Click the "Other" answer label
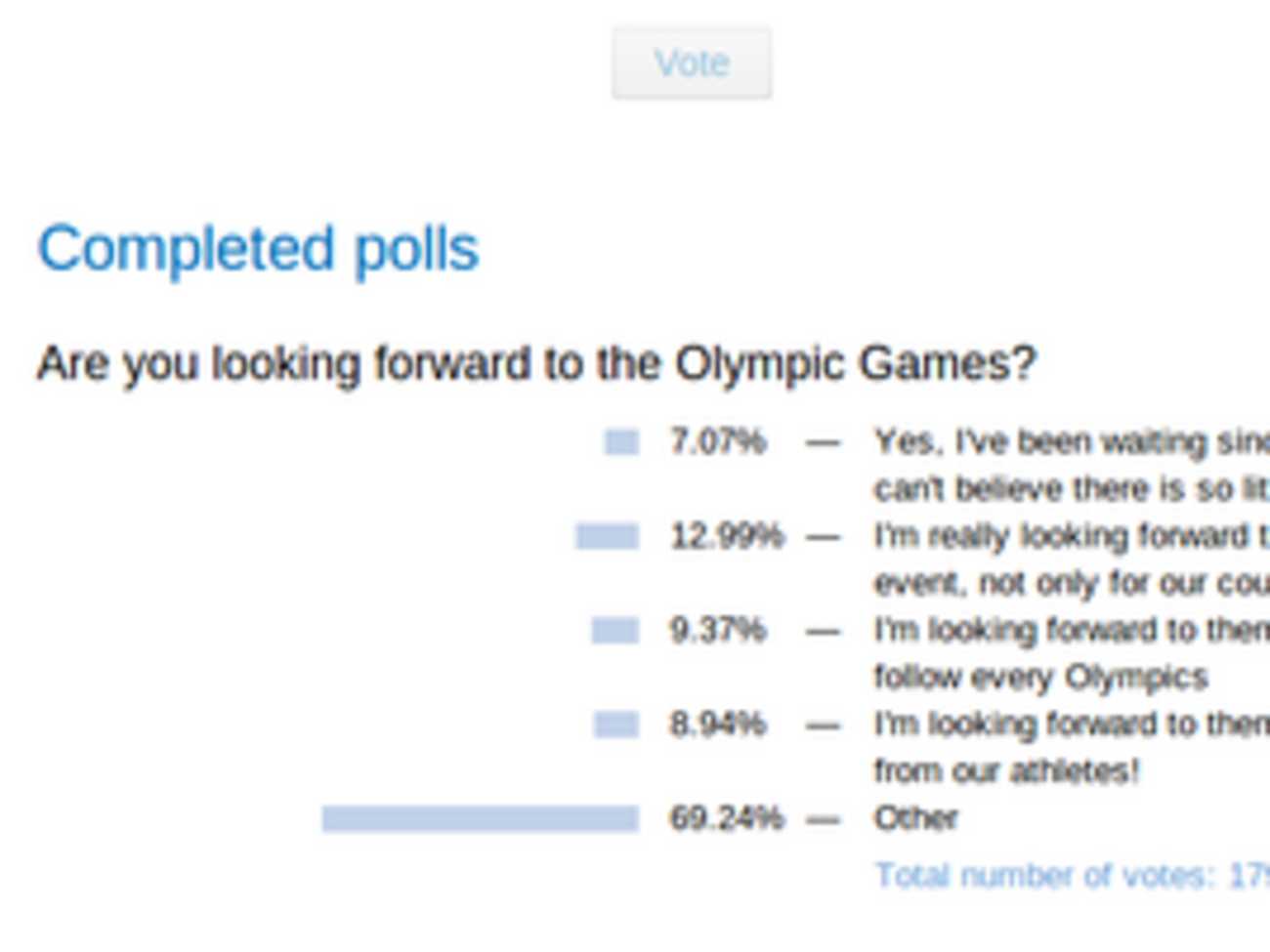The image size is (1270, 952). click(915, 818)
